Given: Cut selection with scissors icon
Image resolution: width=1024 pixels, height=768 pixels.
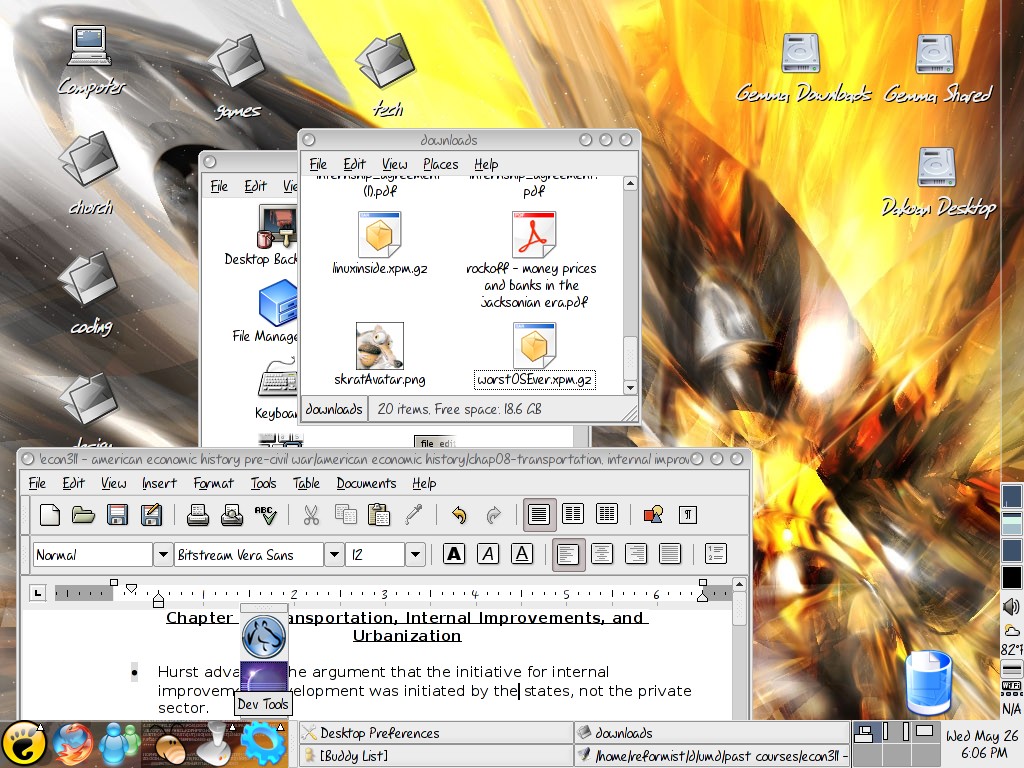Looking at the screenshot, I should 312,515.
